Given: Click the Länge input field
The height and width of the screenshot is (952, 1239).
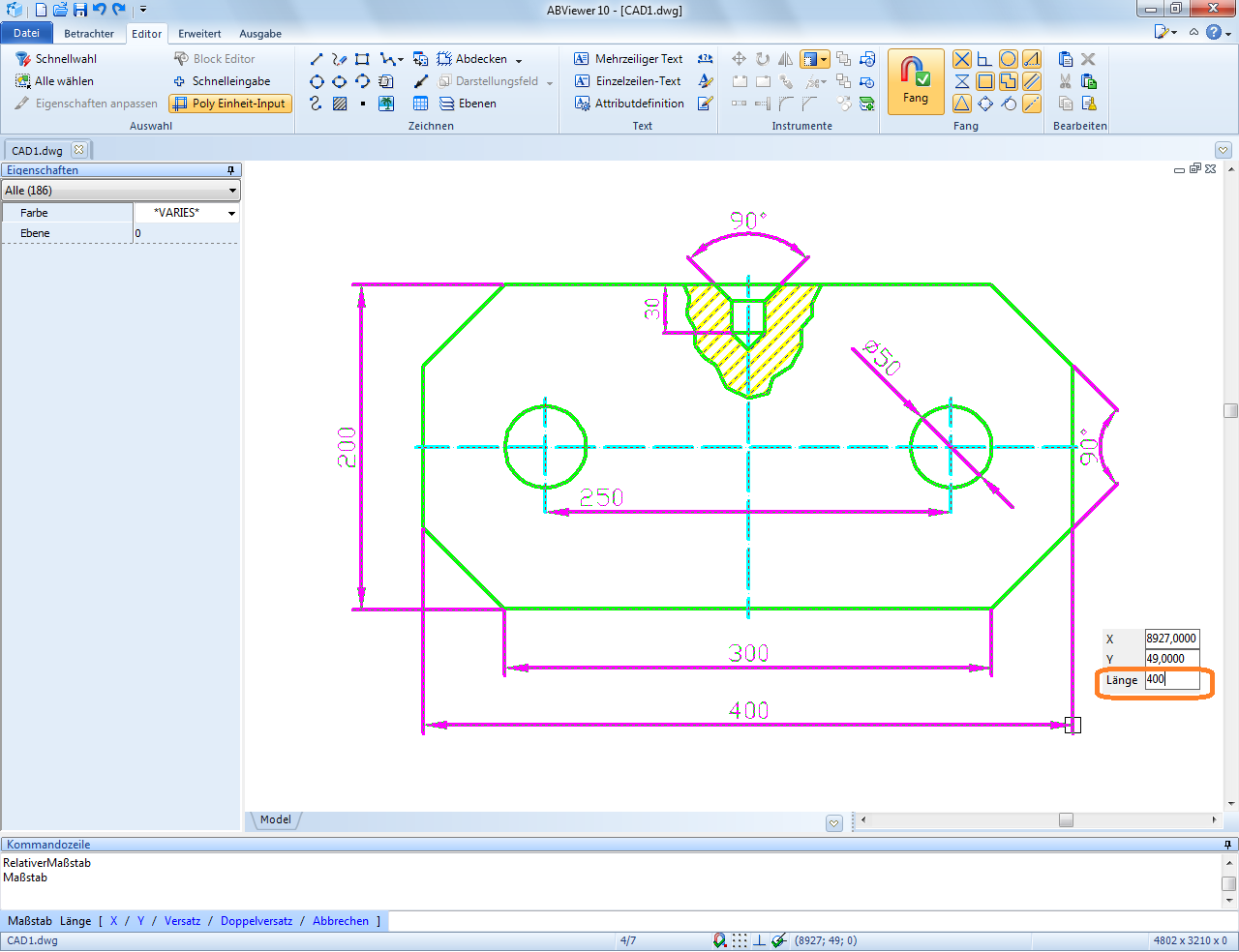Looking at the screenshot, I should 1171,679.
